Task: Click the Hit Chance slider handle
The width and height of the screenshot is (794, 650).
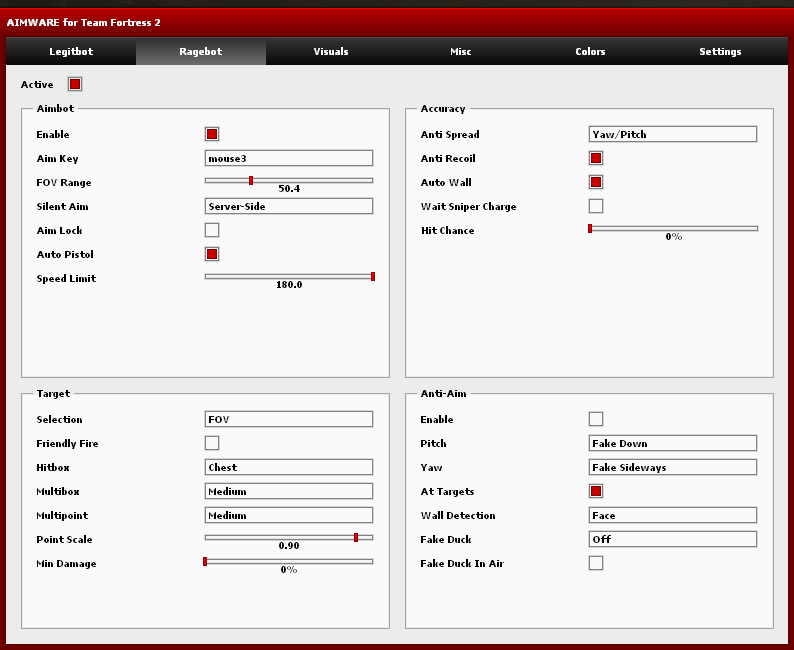Action: point(590,228)
